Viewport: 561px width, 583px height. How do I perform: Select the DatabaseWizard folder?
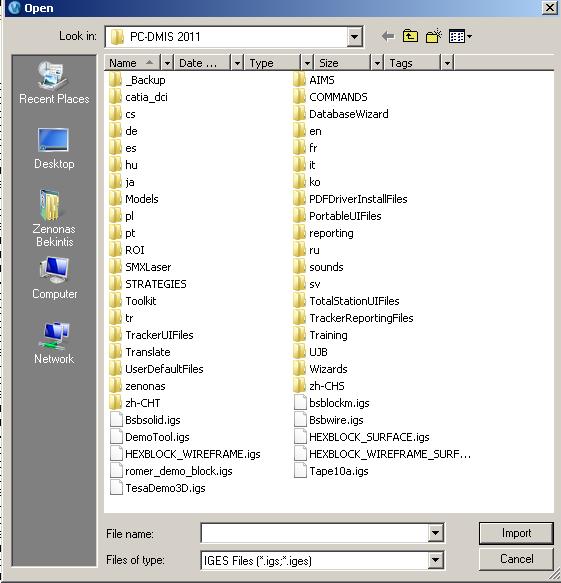341,114
